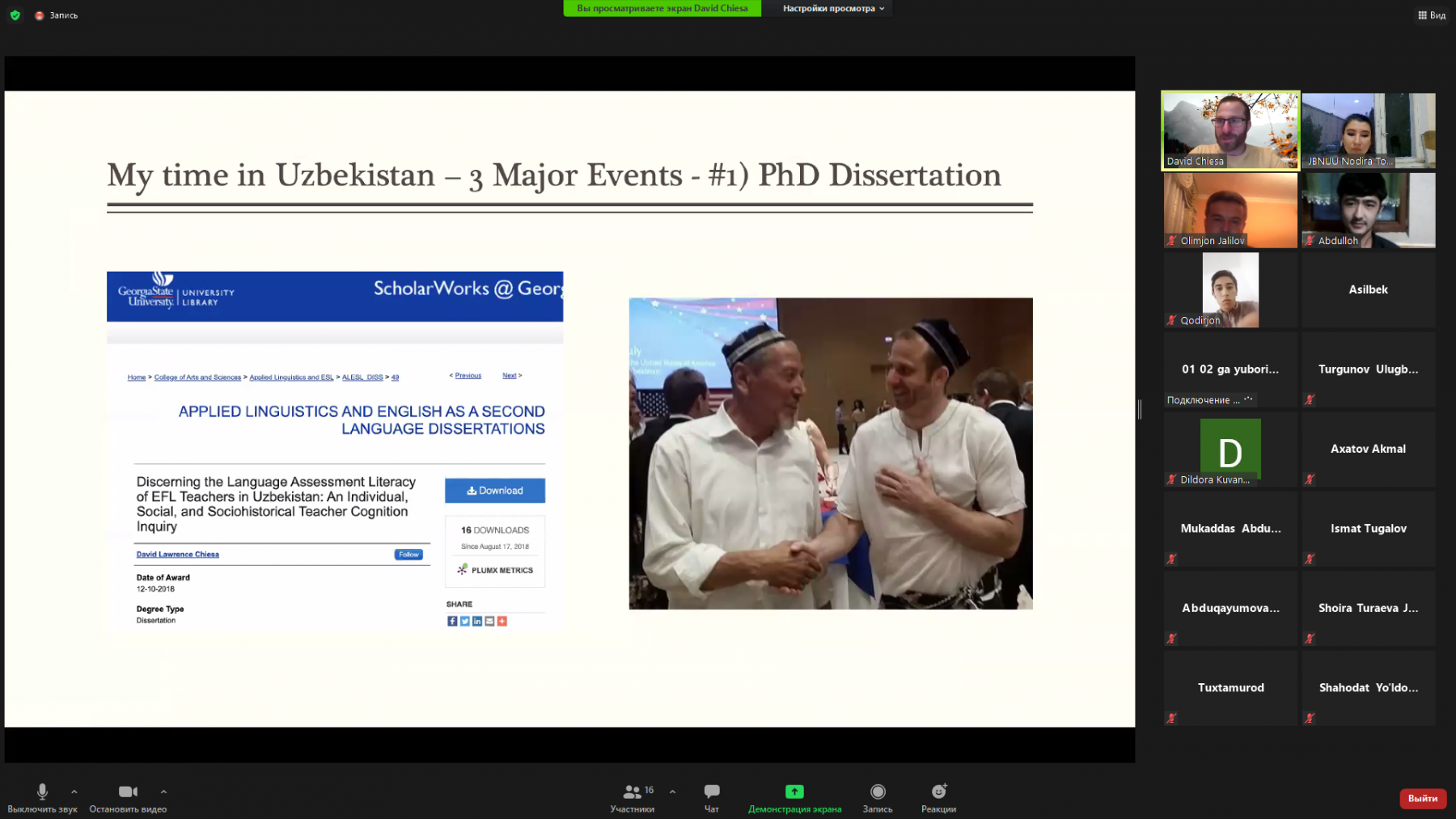Select Abdulloh's video thumbnail
This screenshot has width=1456, height=819.
1368,209
